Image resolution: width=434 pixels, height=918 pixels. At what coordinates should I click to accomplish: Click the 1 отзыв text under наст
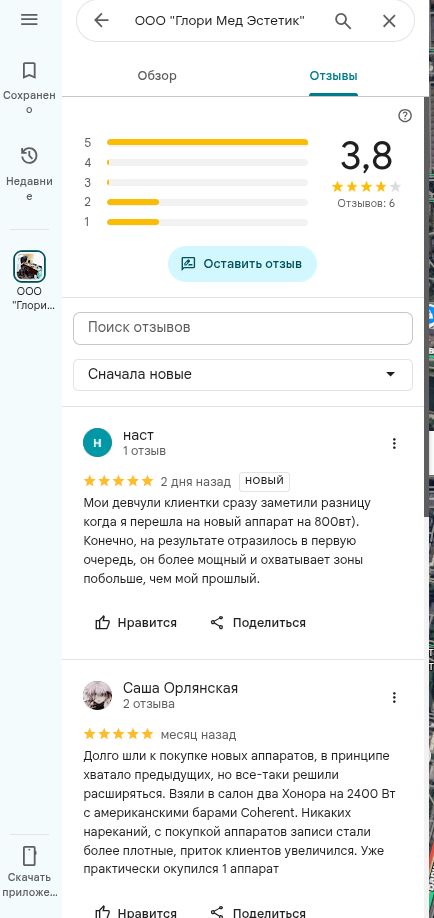(145, 451)
